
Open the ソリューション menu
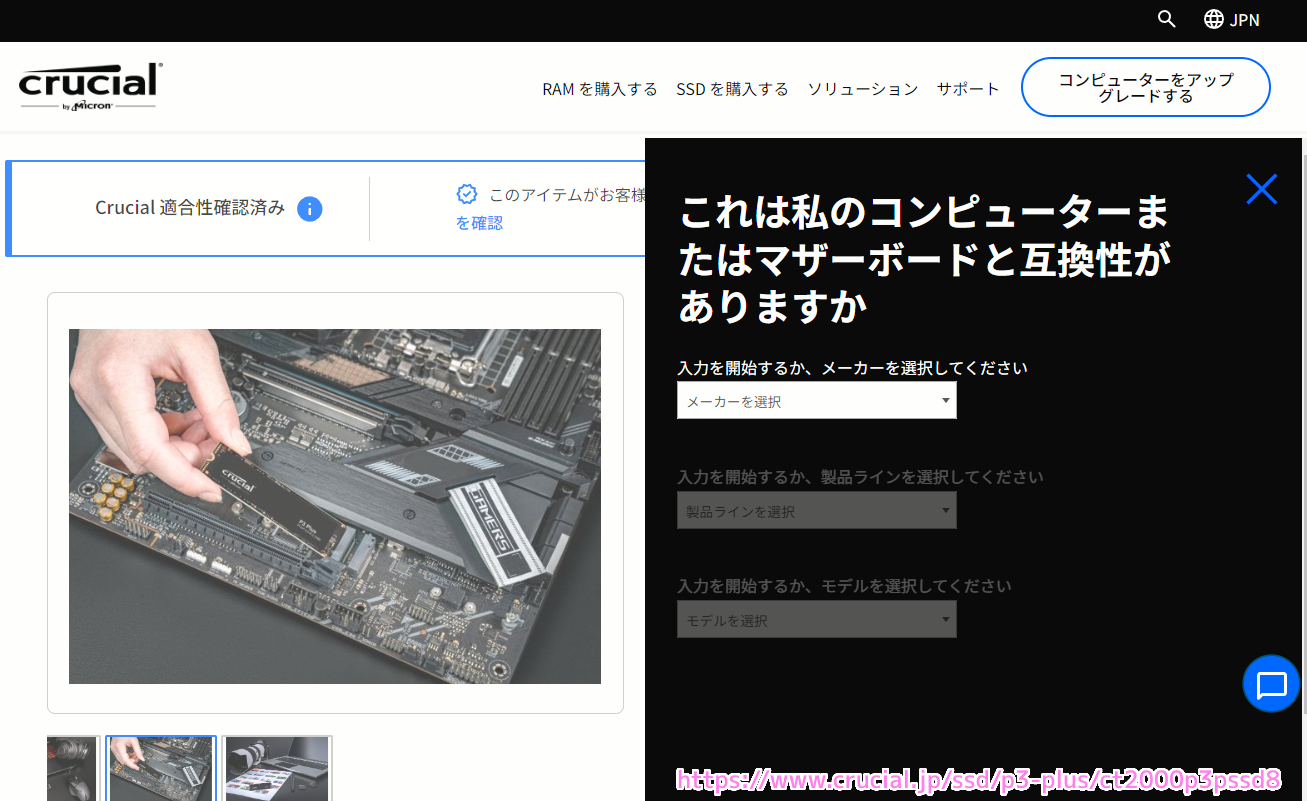coord(862,89)
